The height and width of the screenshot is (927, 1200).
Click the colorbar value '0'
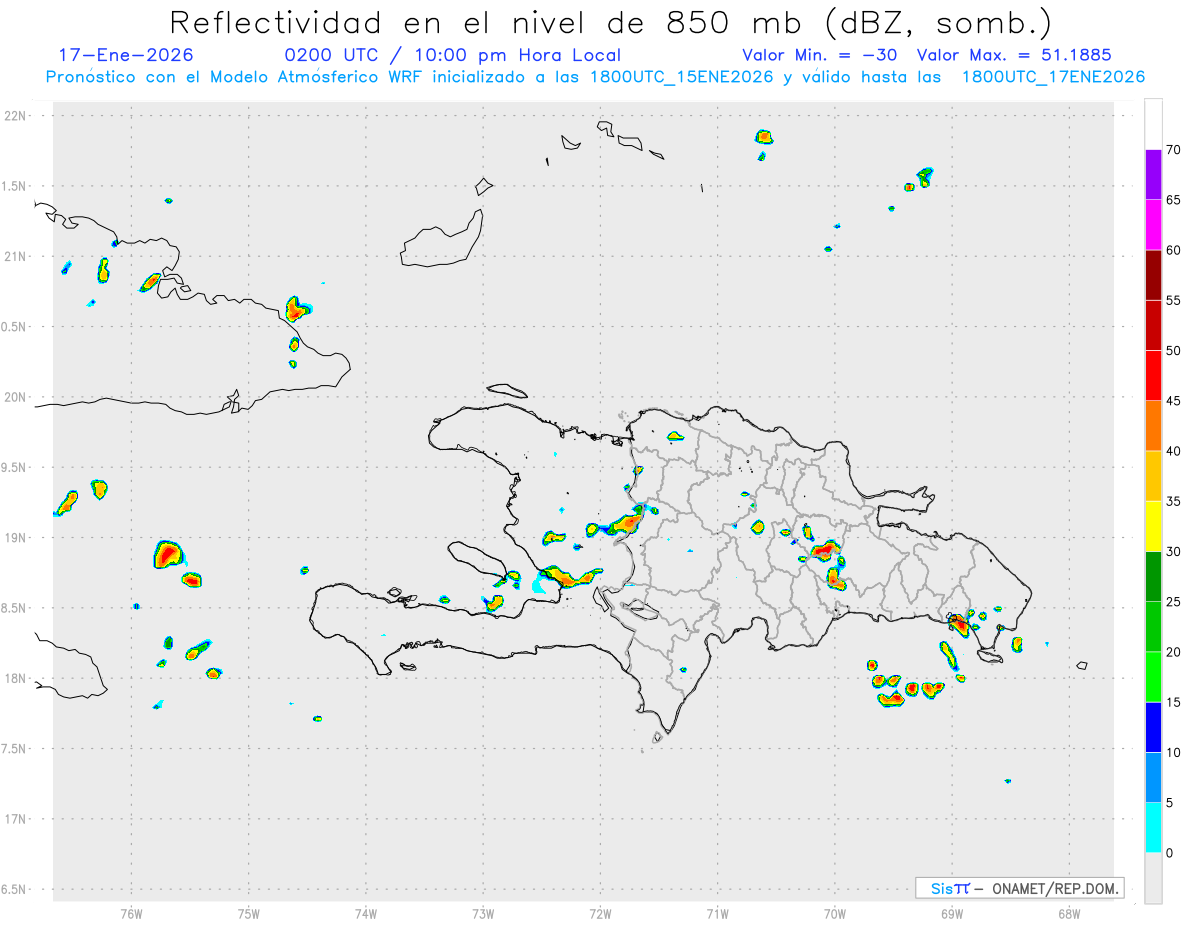click(x=1169, y=853)
